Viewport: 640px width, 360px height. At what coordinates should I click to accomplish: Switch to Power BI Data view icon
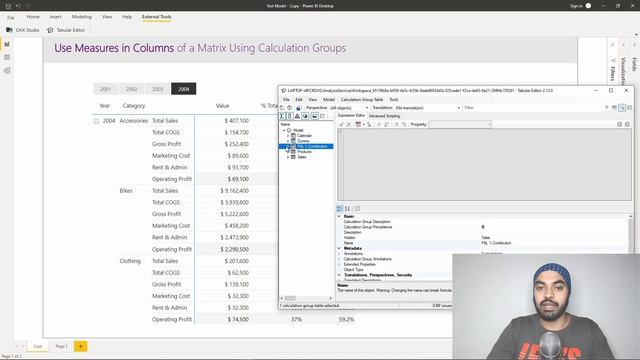[7, 58]
